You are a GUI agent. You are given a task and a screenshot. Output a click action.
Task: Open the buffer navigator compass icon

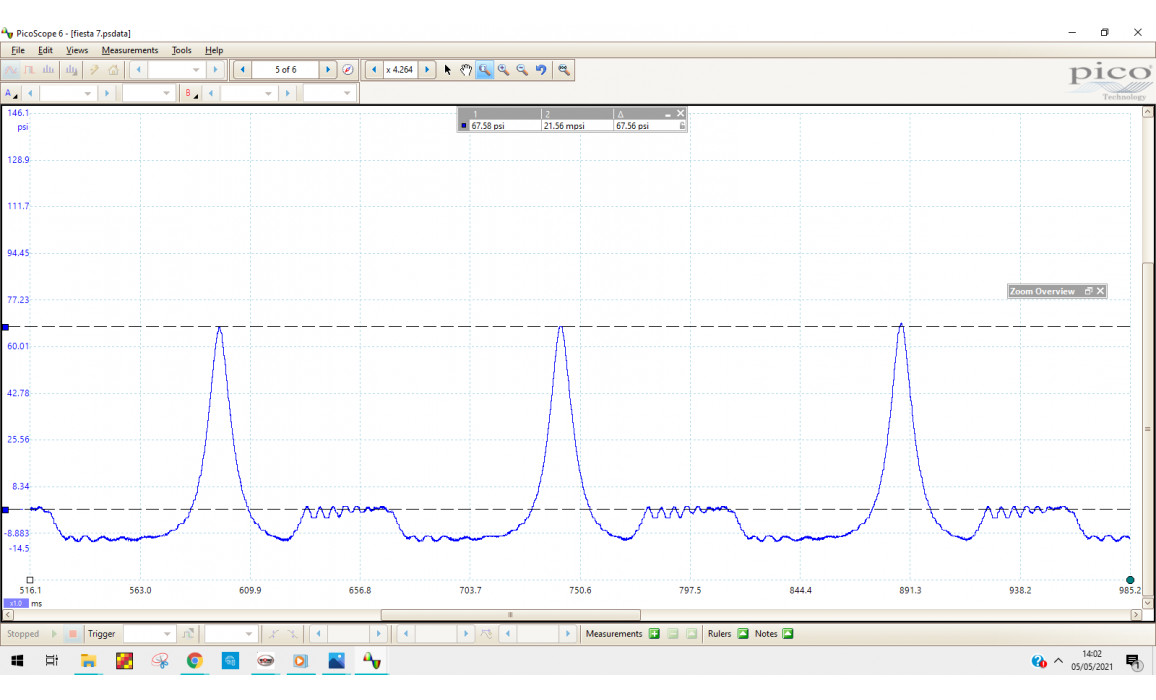[x=348, y=70]
